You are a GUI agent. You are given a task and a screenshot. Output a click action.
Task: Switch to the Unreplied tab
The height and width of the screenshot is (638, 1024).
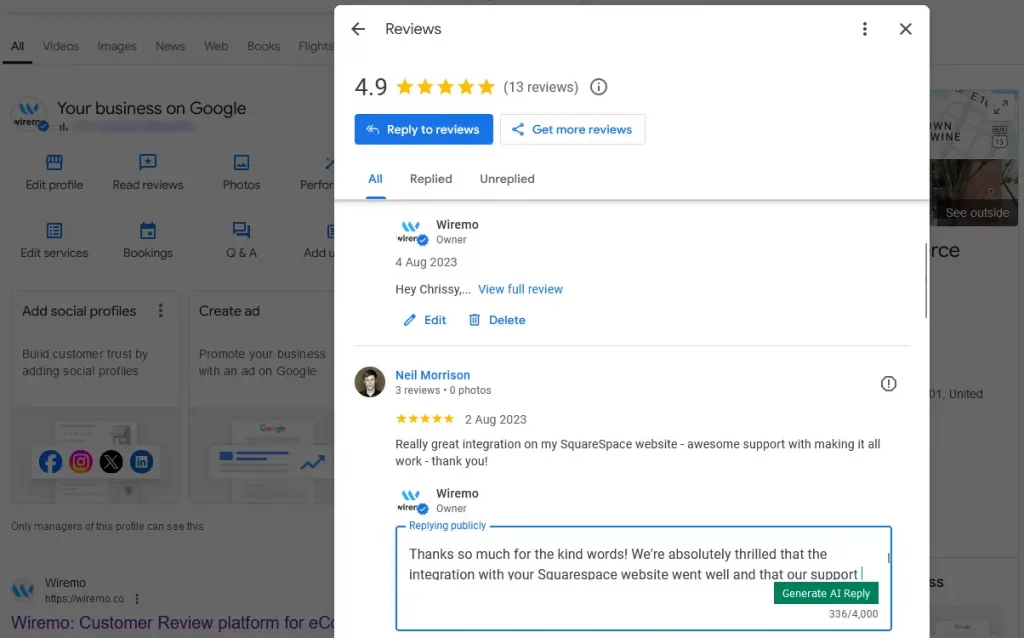(x=507, y=179)
